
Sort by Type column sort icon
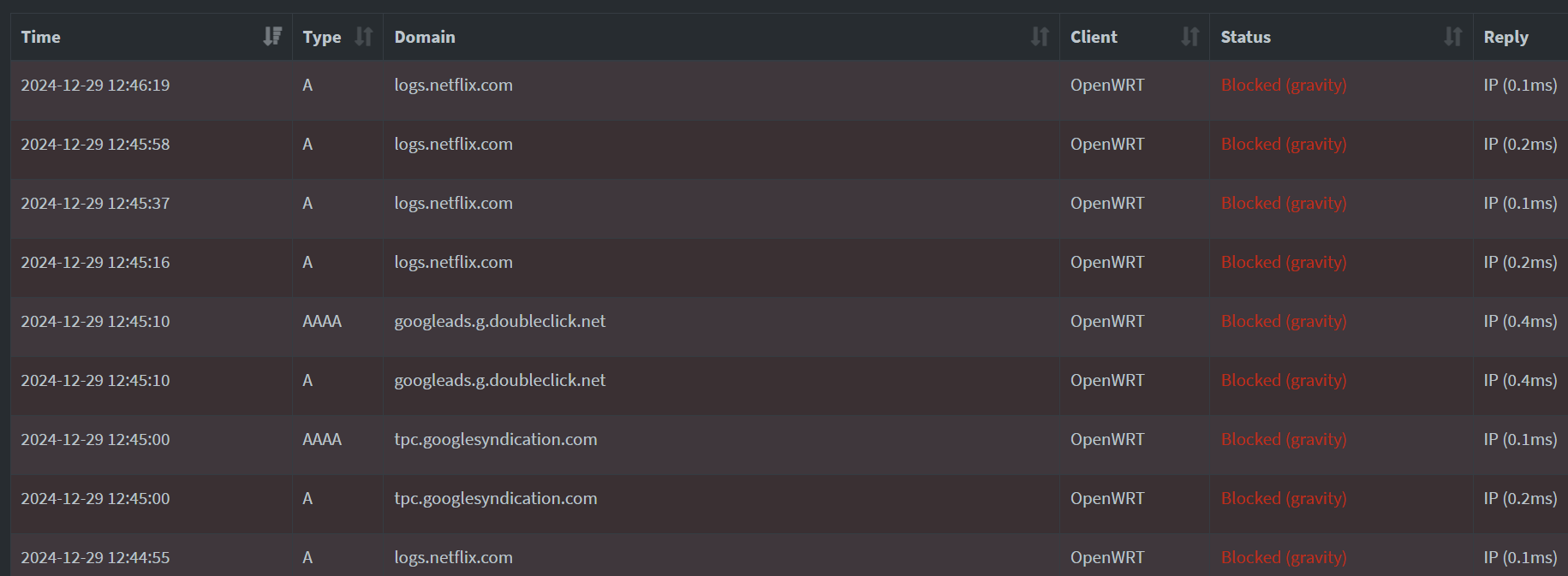pyautogui.click(x=364, y=36)
